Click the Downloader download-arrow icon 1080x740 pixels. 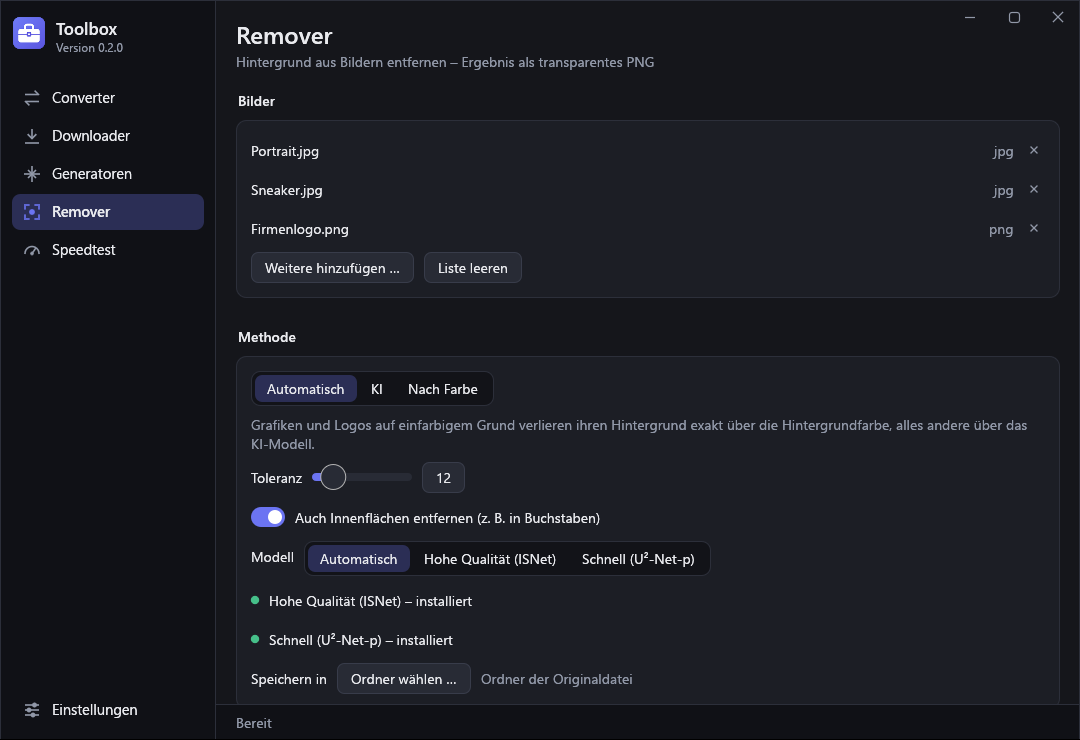(32, 136)
